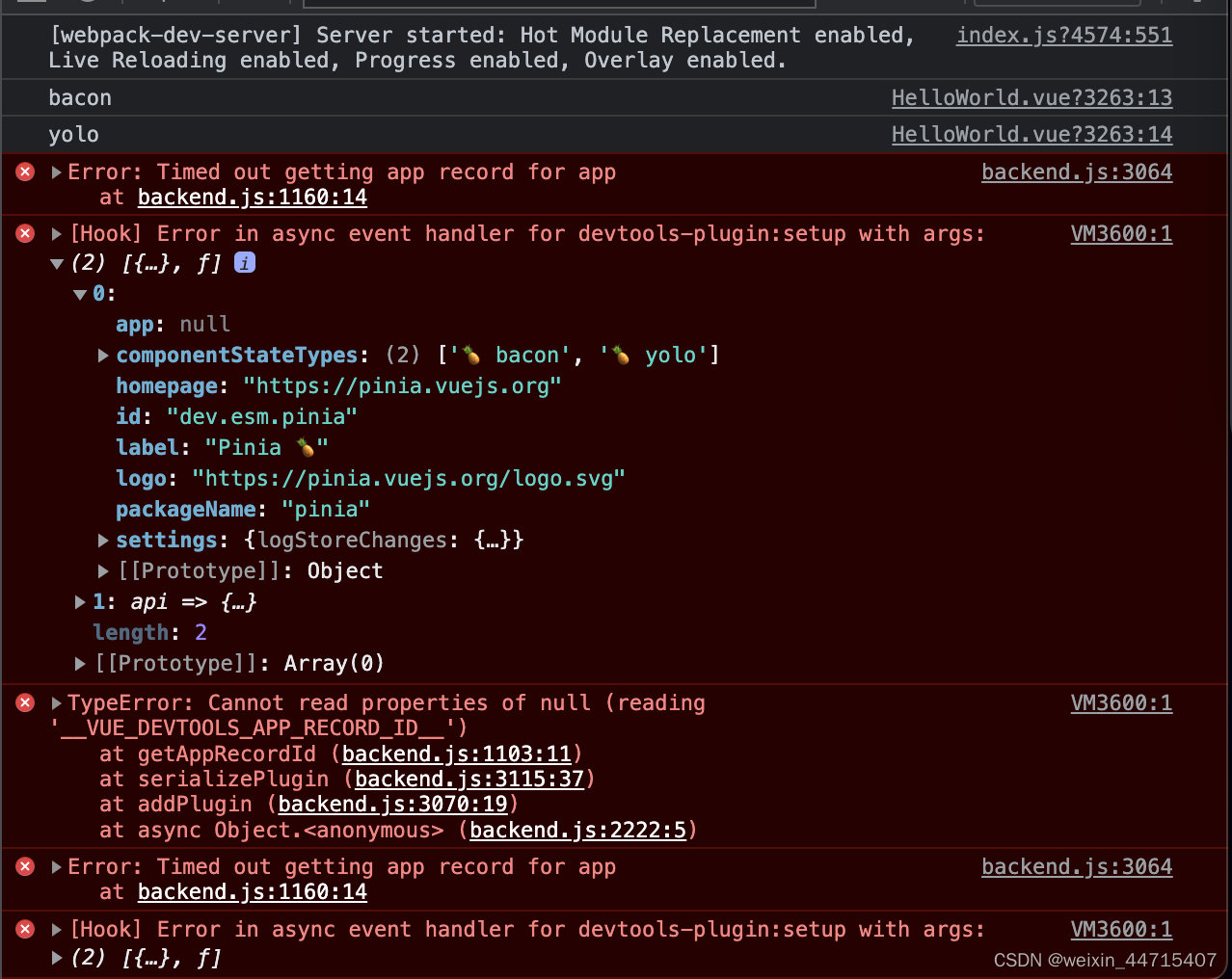1232x979 pixels.
Task: Expand the "1: api" function entry
Action: 80,601
